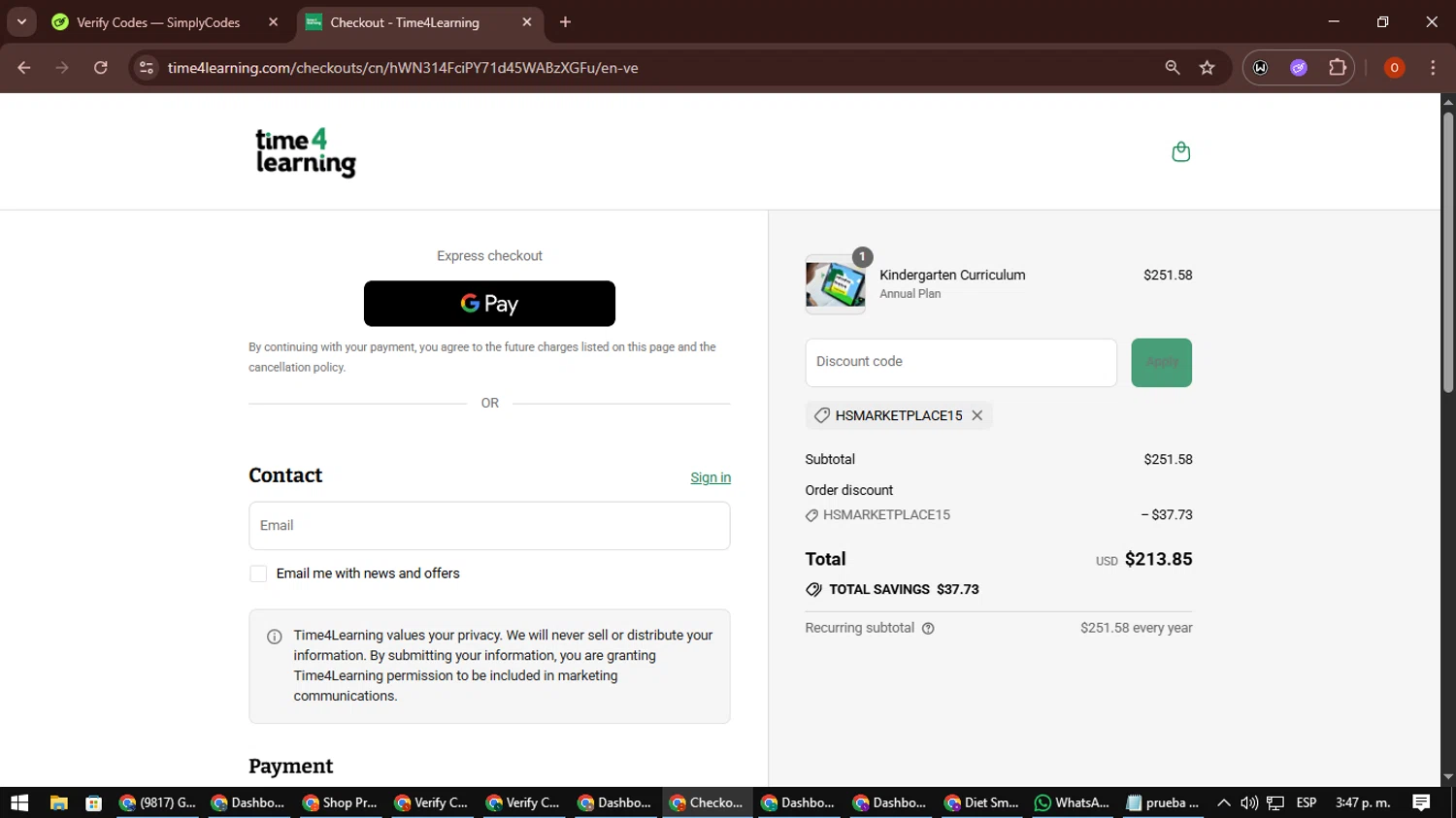
Task: Pay with the Google Pay button
Action: (x=489, y=304)
